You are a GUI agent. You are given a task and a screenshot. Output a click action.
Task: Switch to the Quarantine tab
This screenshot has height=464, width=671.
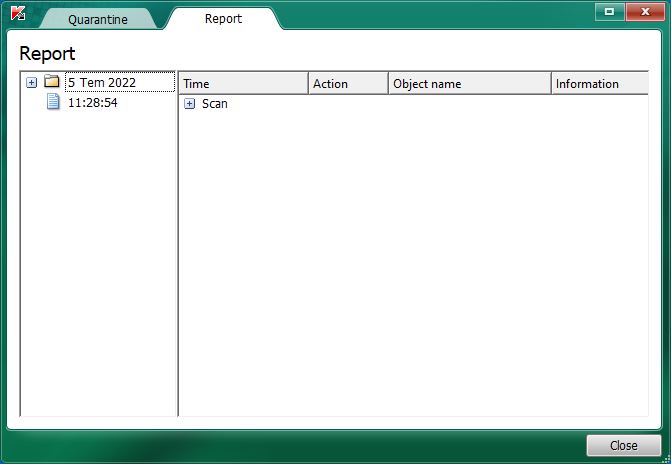[x=98, y=19]
